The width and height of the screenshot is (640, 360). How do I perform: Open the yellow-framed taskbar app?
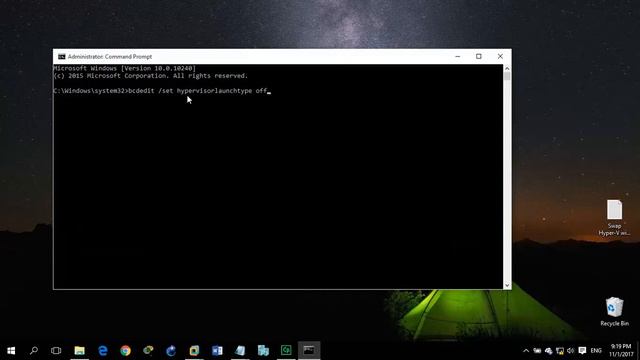click(x=194, y=350)
